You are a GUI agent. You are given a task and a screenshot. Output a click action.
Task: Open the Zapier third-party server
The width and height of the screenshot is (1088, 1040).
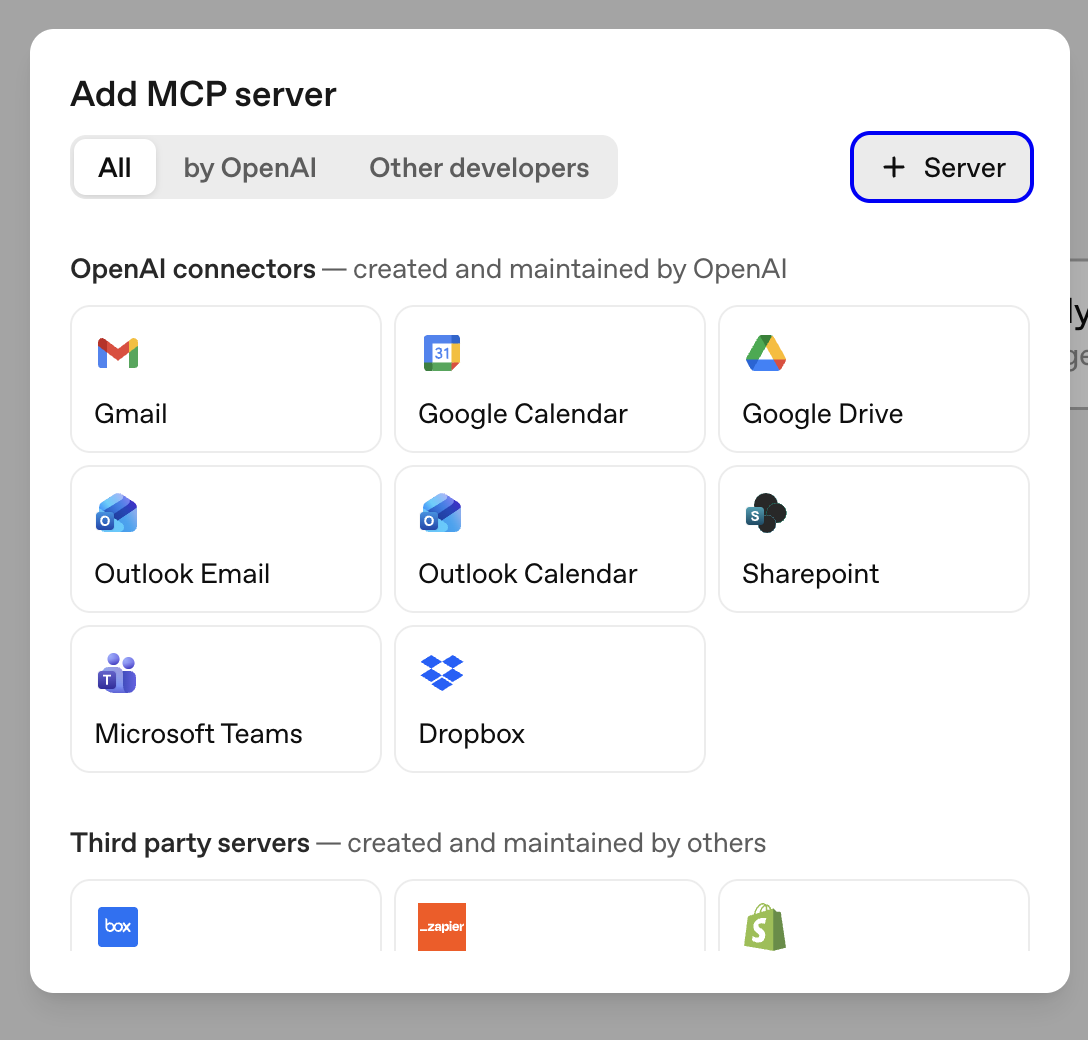tap(441, 927)
